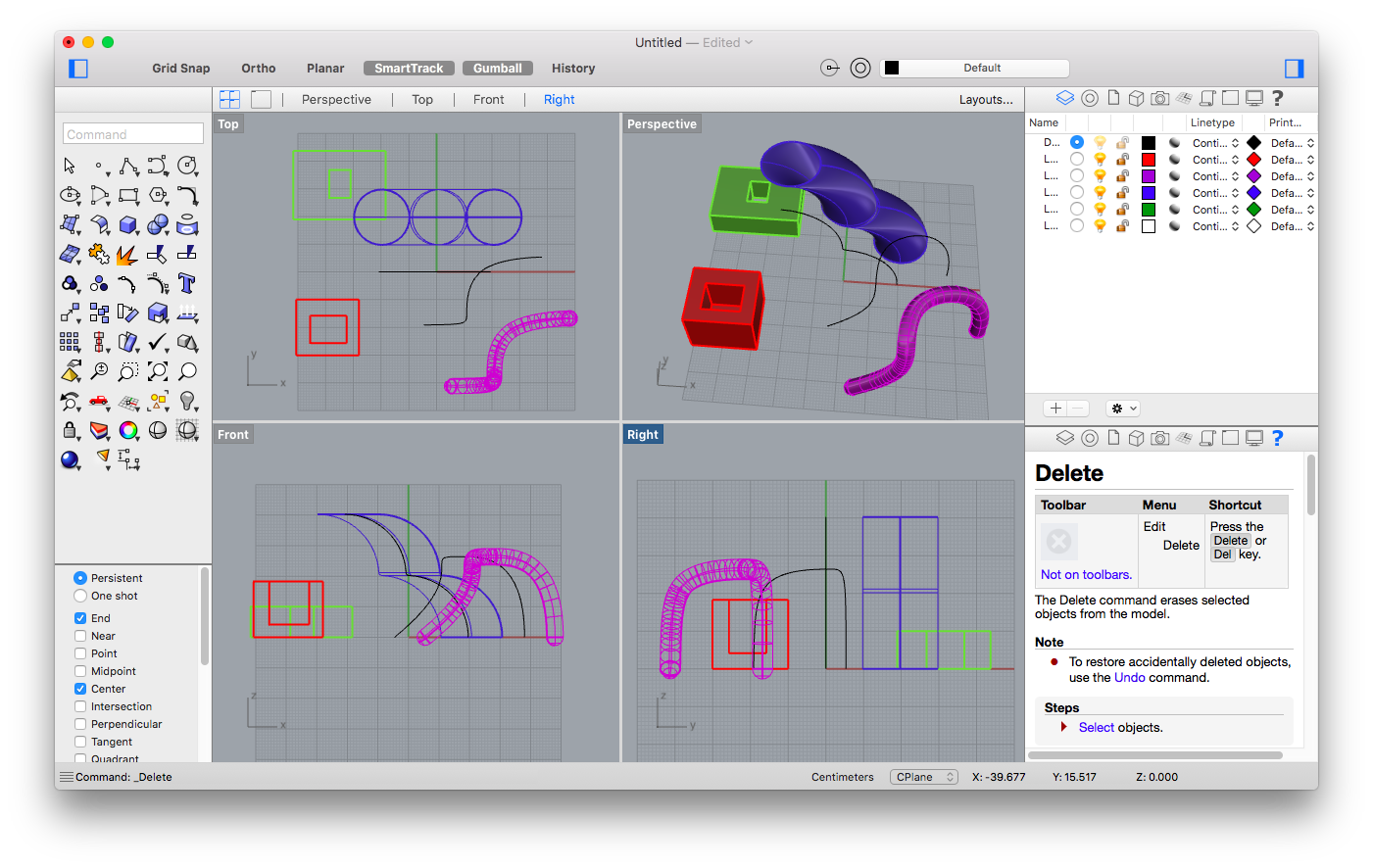1373x868 pixels.
Task: Open the Boolean union spheres tool
Action: [x=158, y=224]
